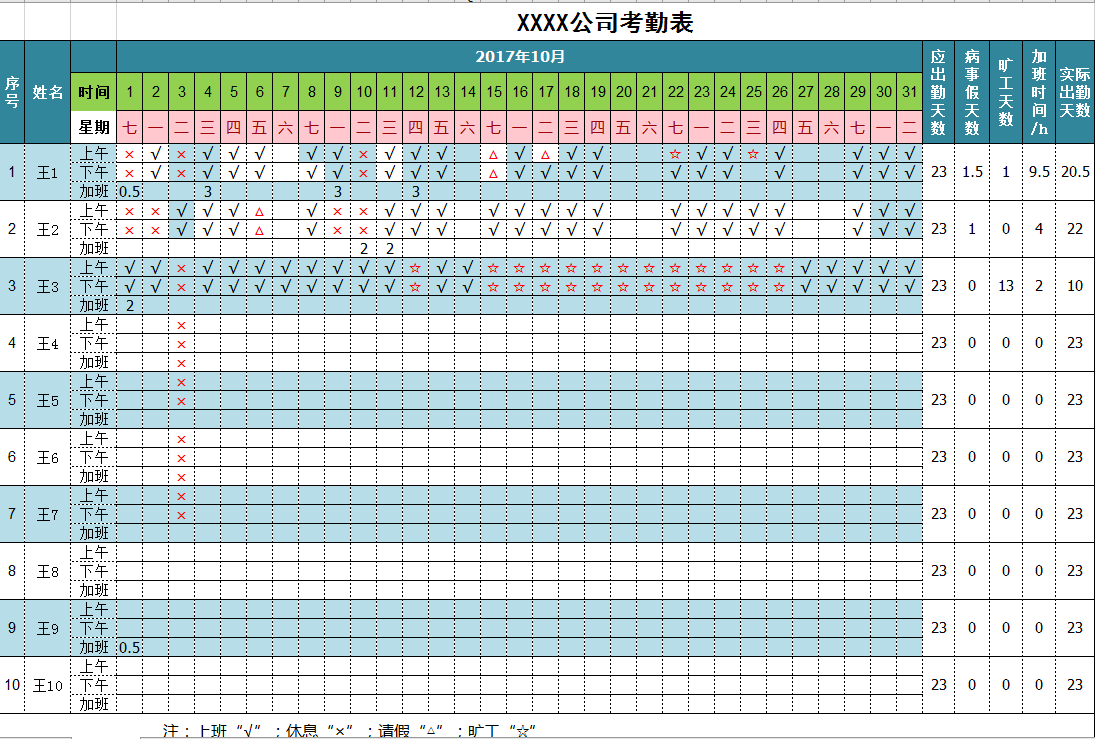This screenshot has height=739, width=1095.
Task: Click 王1's overtime total 9.5
Action: pos(1039,172)
